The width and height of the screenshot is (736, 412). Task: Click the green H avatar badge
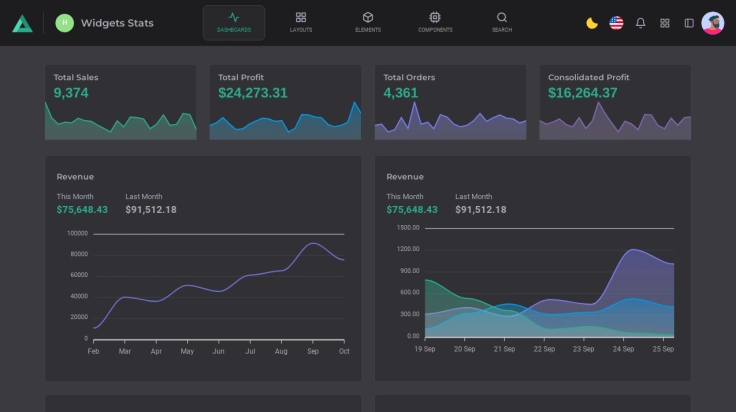(64, 23)
